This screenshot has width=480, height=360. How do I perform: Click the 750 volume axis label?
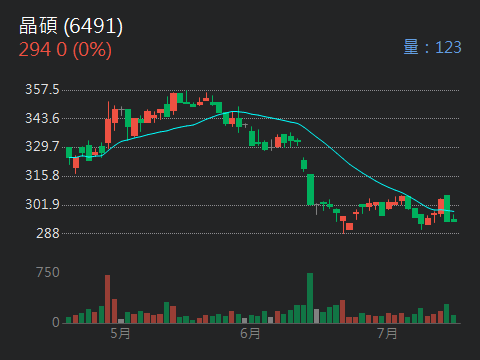click(x=48, y=273)
